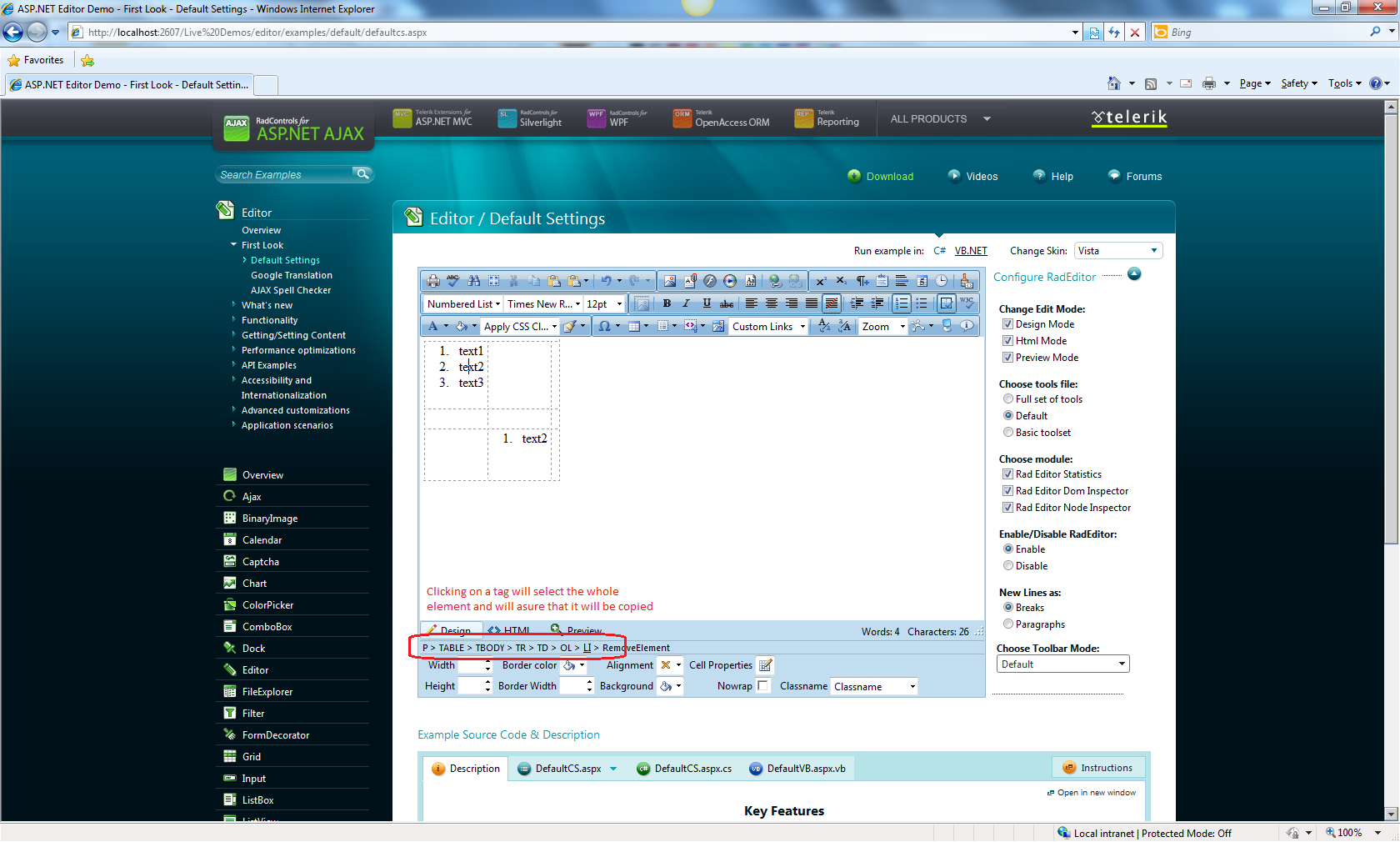
Task: Open the Hyperlink Manager tool
Action: click(x=776, y=281)
